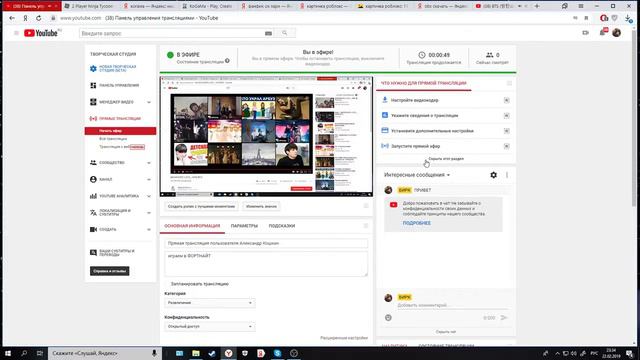
Task: Click Скрыть этот раздел link
Action: point(446,159)
